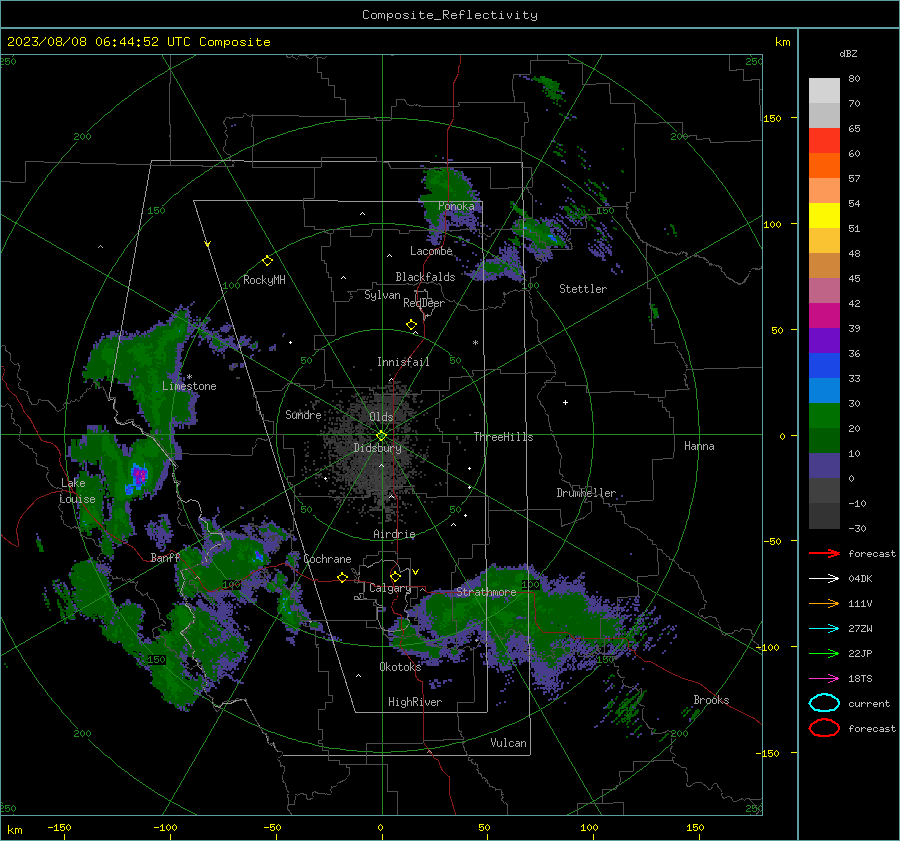Click the yellow diamond marker near RockyMH

(267, 261)
